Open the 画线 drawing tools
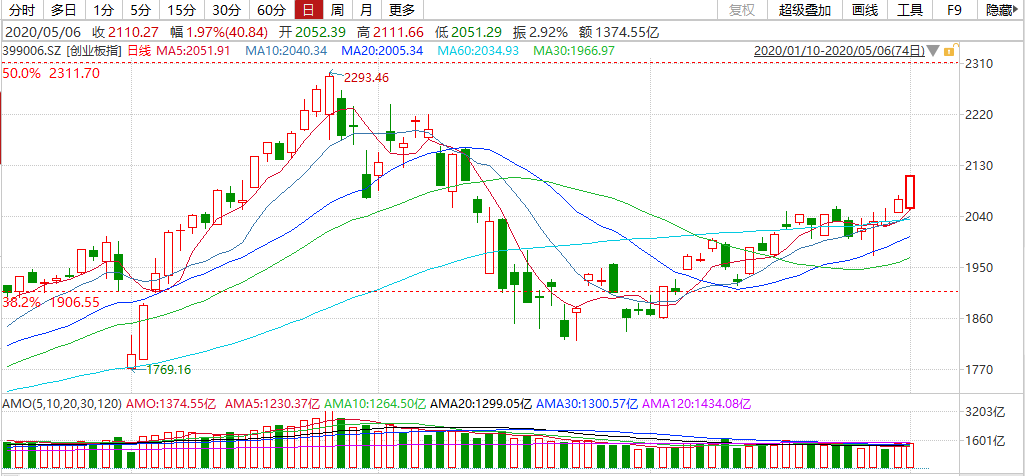The image size is (1025, 476). coord(864,10)
